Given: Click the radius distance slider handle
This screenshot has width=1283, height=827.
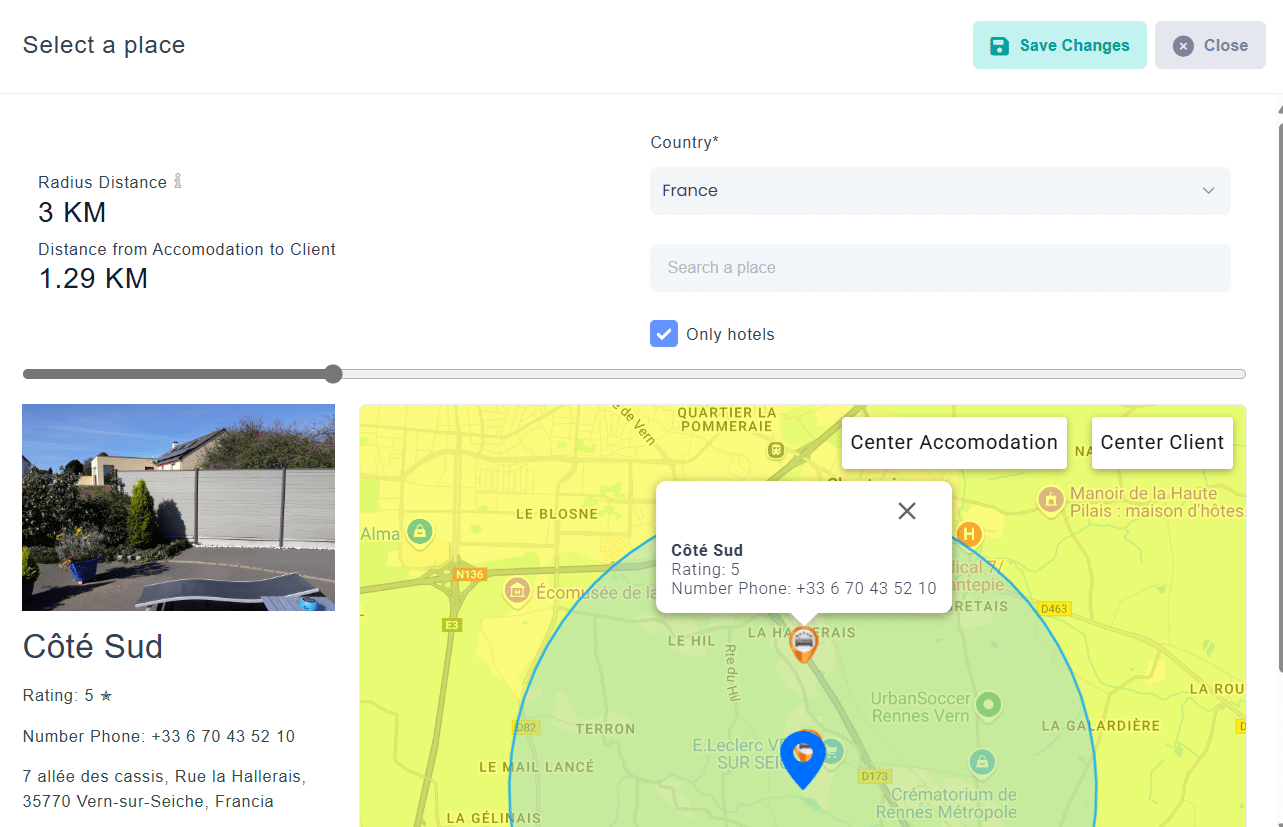Looking at the screenshot, I should 333,374.
